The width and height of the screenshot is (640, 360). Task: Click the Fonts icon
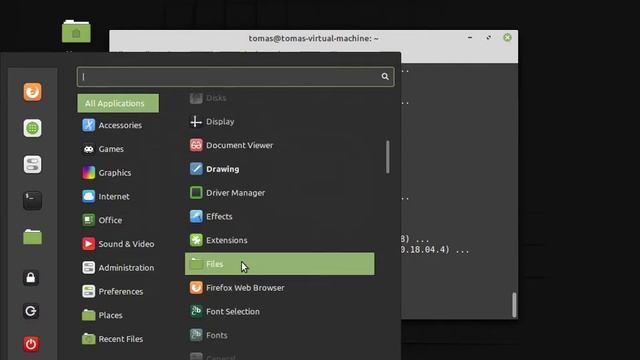196,335
